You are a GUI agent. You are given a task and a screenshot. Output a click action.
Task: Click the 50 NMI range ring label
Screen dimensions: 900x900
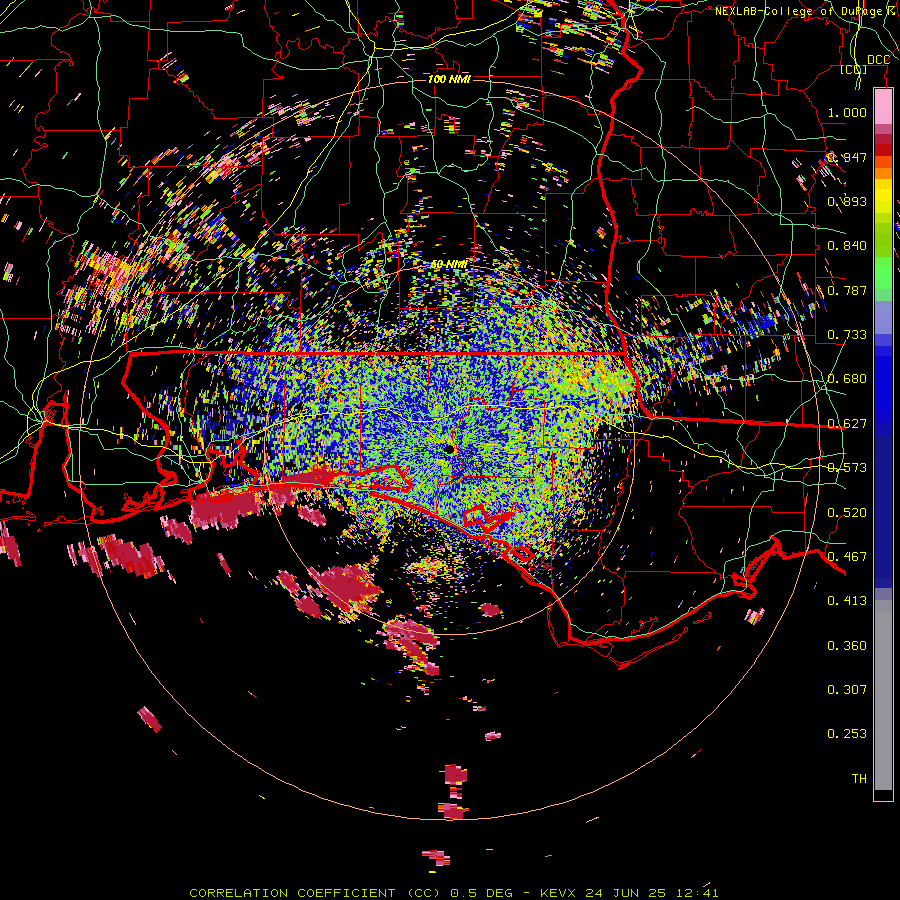coord(449,264)
